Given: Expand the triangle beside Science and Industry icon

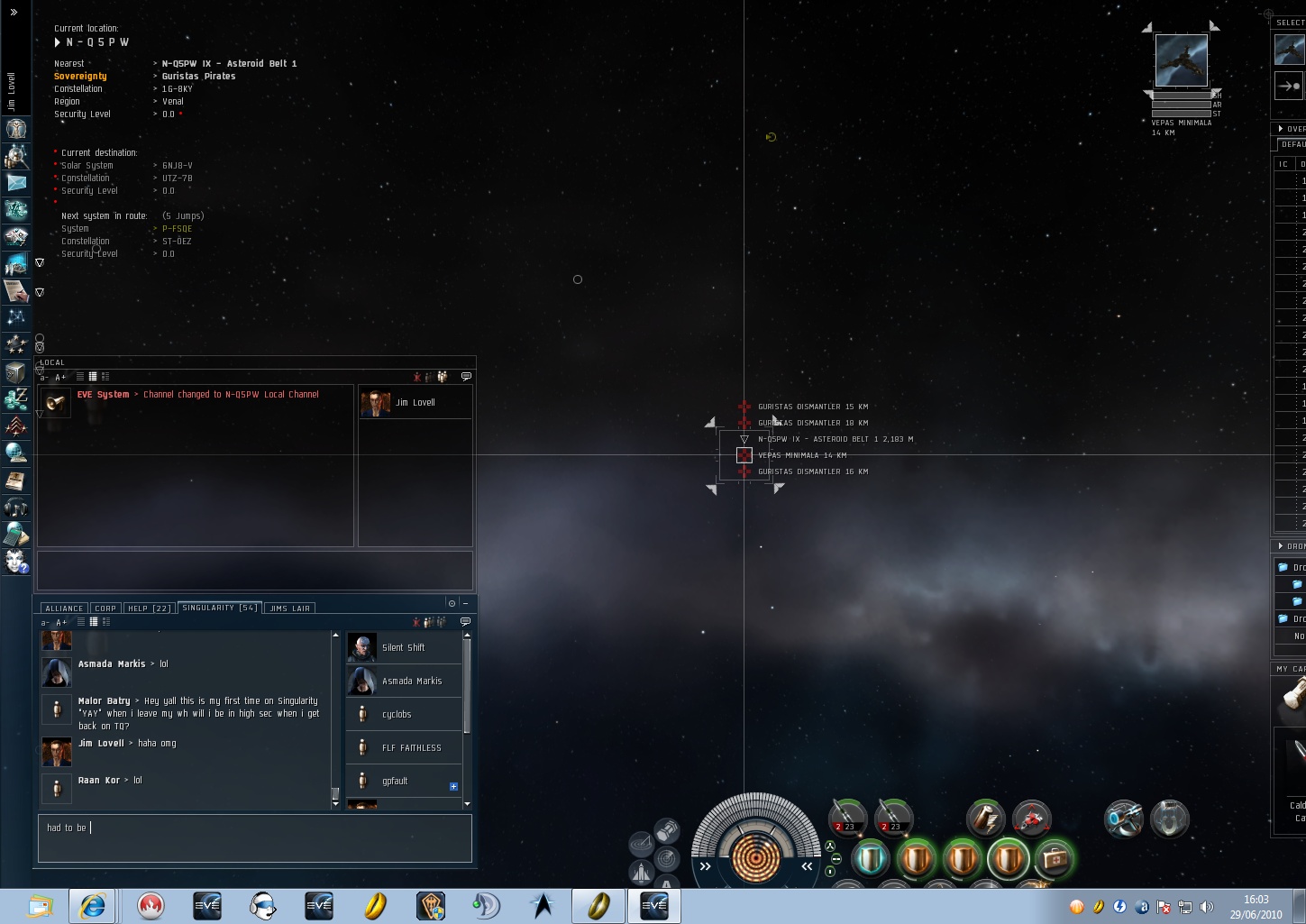Looking at the screenshot, I should coord(40,262).
